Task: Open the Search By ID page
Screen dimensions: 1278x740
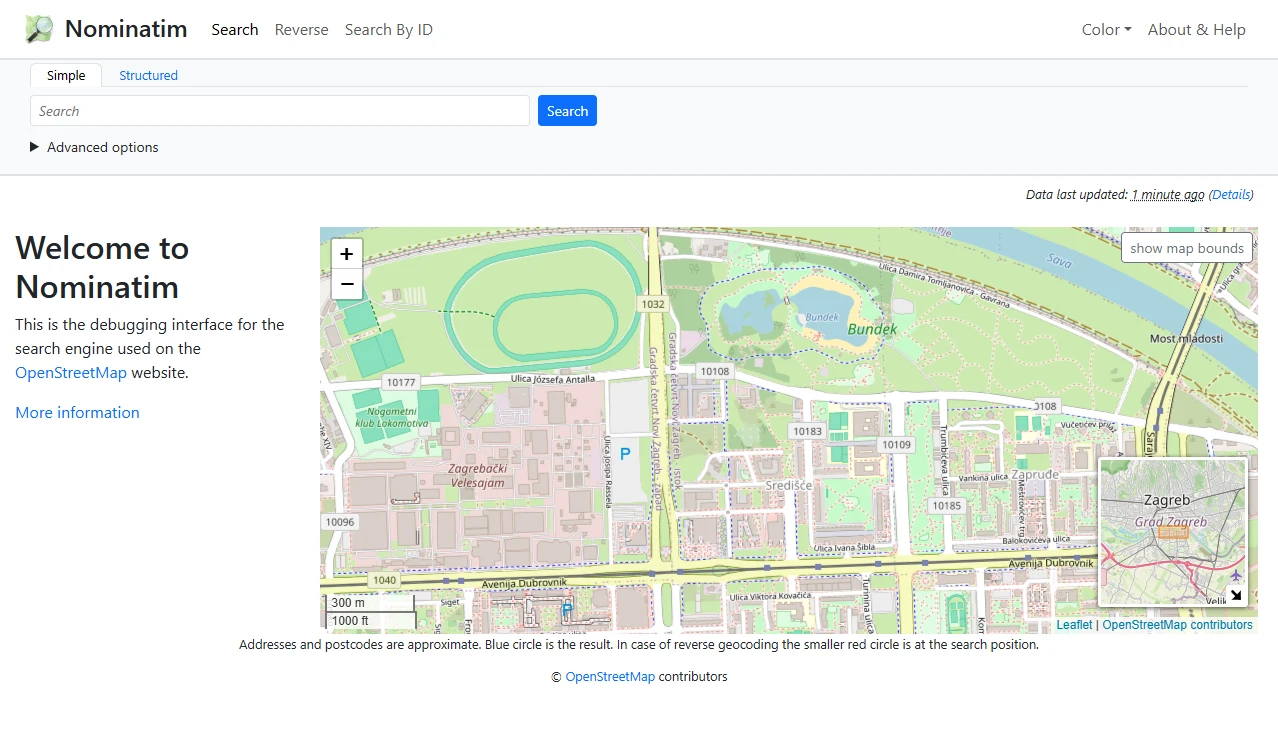Action: click(389, 30)
